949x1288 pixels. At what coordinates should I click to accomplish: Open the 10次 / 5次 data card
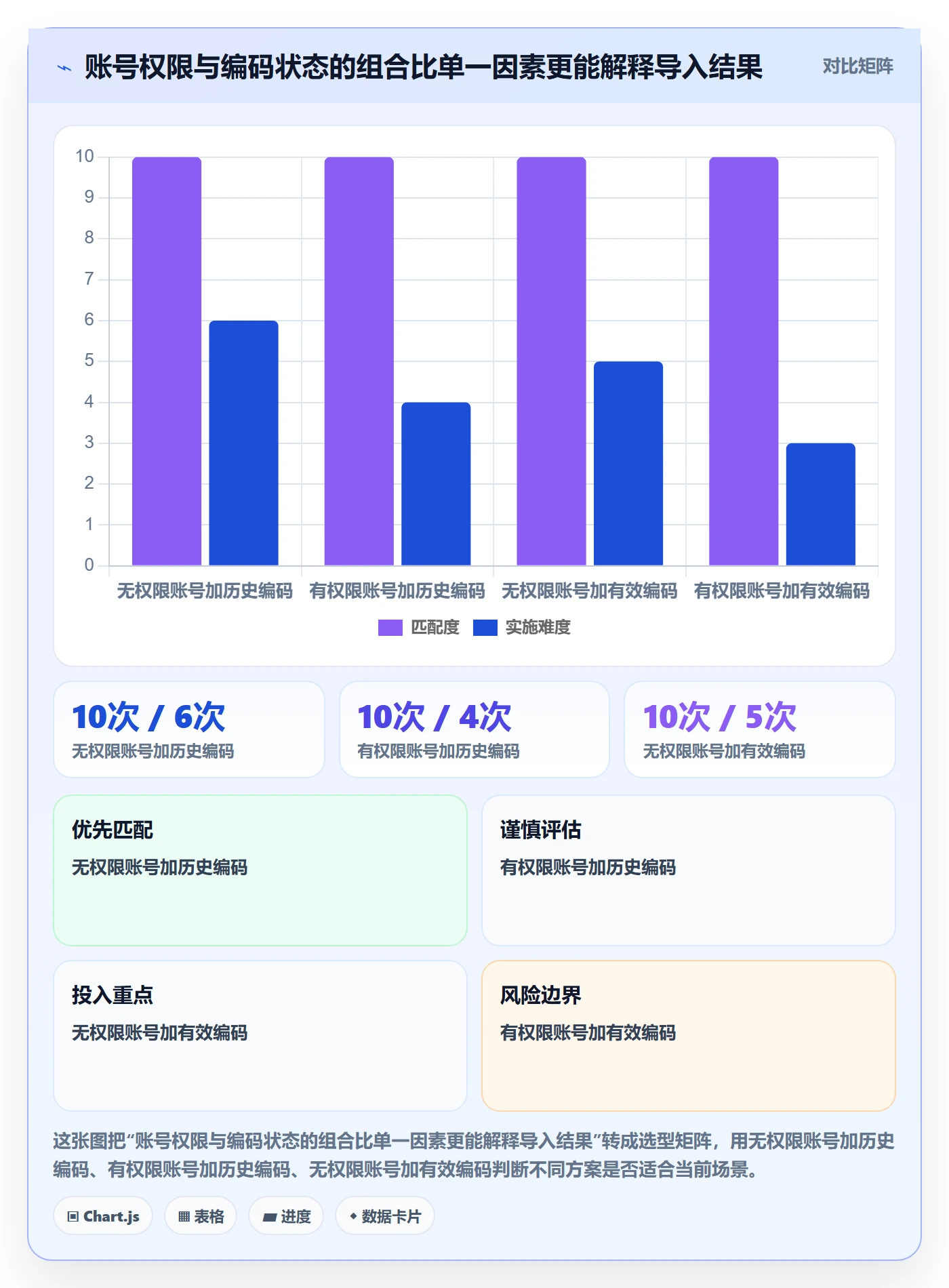click(x=760, y=729)
